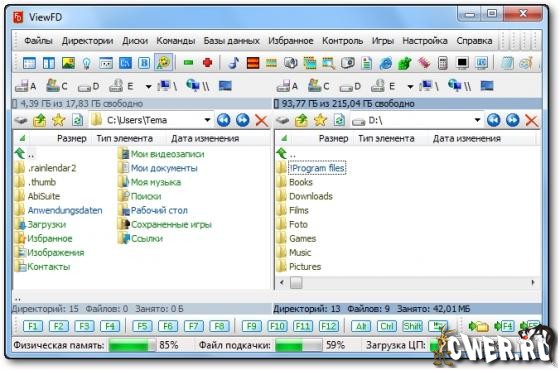Open the Файлы menu
The image size is (560, 370).
click(38, 41)
